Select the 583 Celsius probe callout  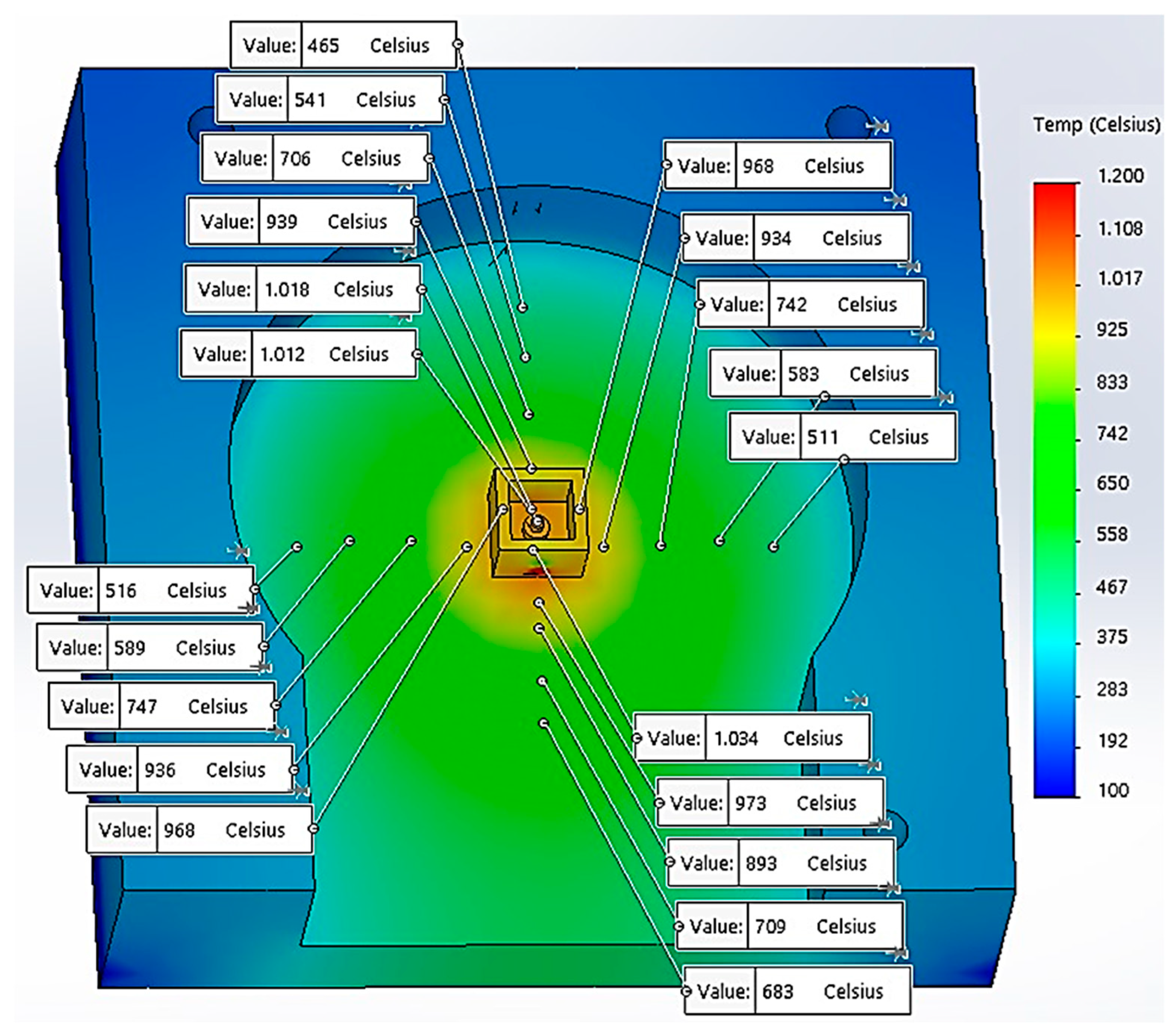click(x=822, y=374)
